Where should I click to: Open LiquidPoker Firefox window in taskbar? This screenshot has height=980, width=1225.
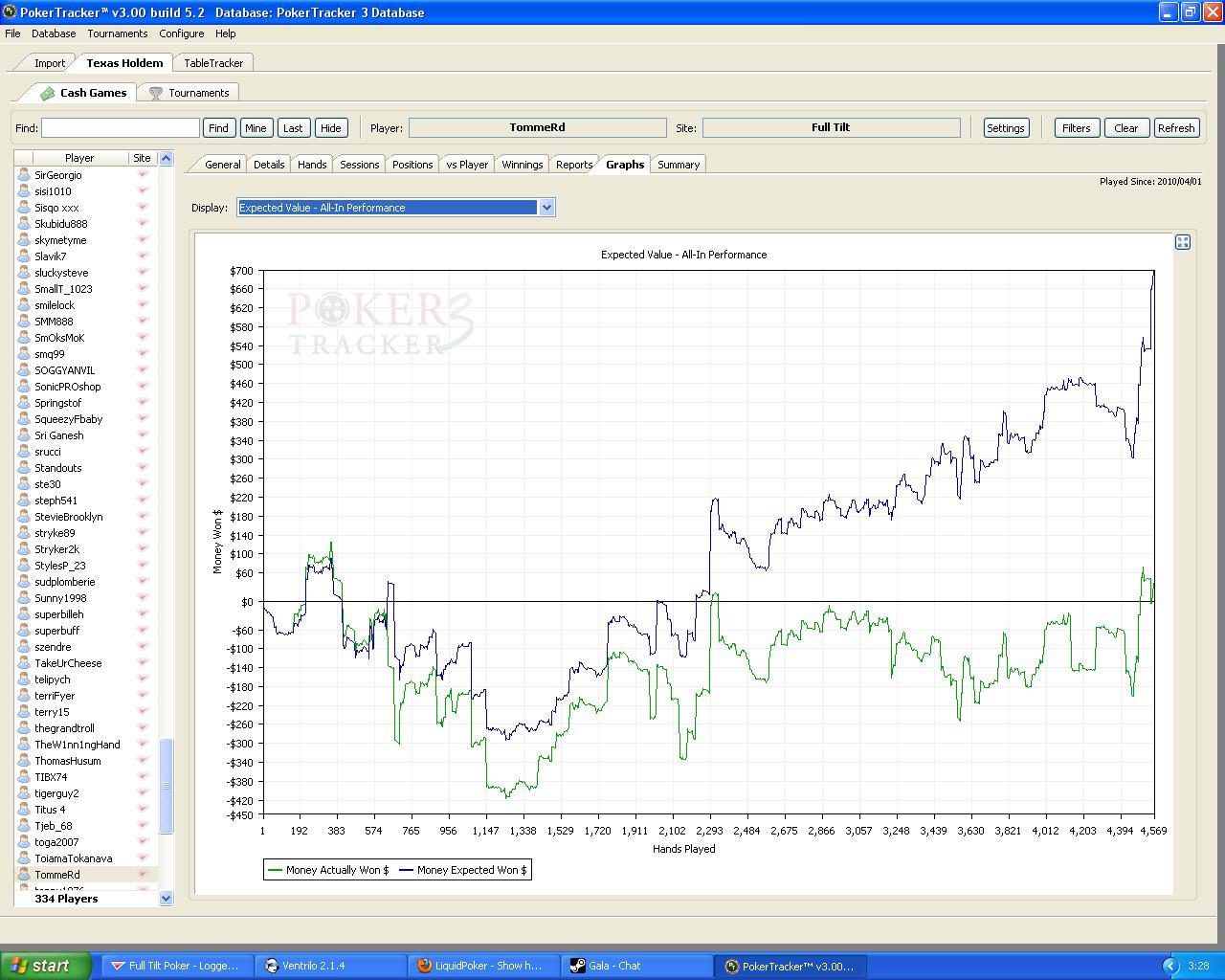[483, 966]
